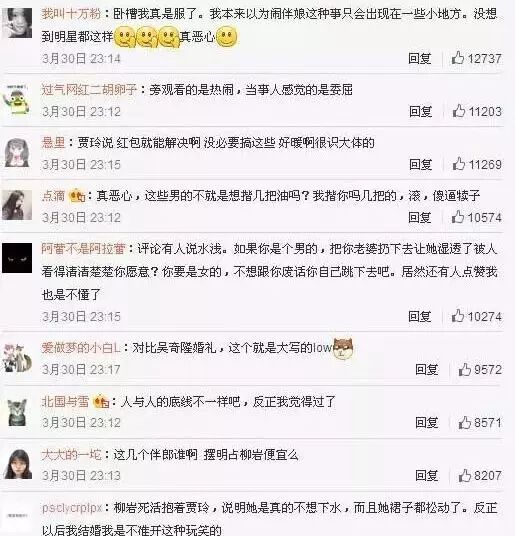515x536 pixels.
Task: Click the username psclycrplpx
Action: click(72, 508)
